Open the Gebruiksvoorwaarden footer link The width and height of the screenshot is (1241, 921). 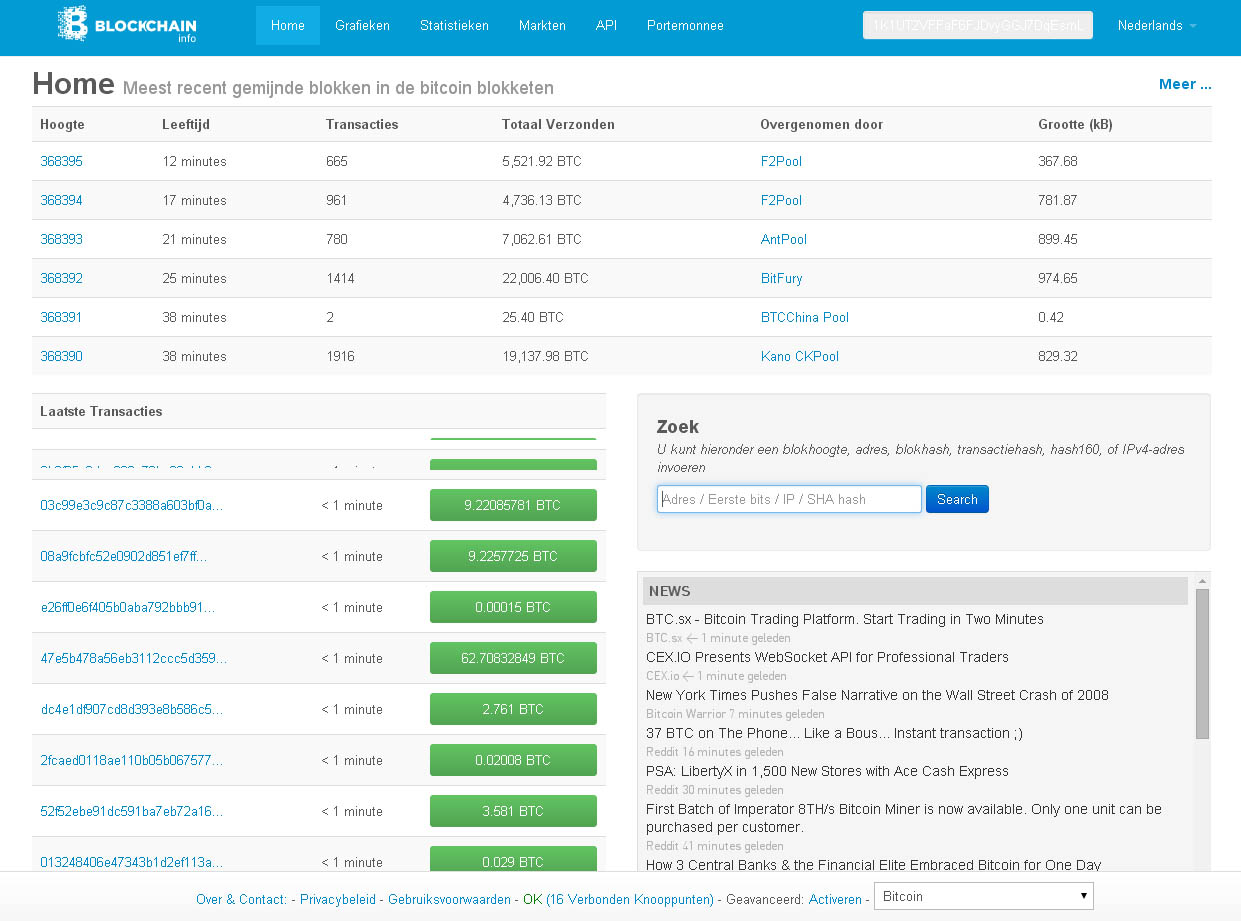449,899
